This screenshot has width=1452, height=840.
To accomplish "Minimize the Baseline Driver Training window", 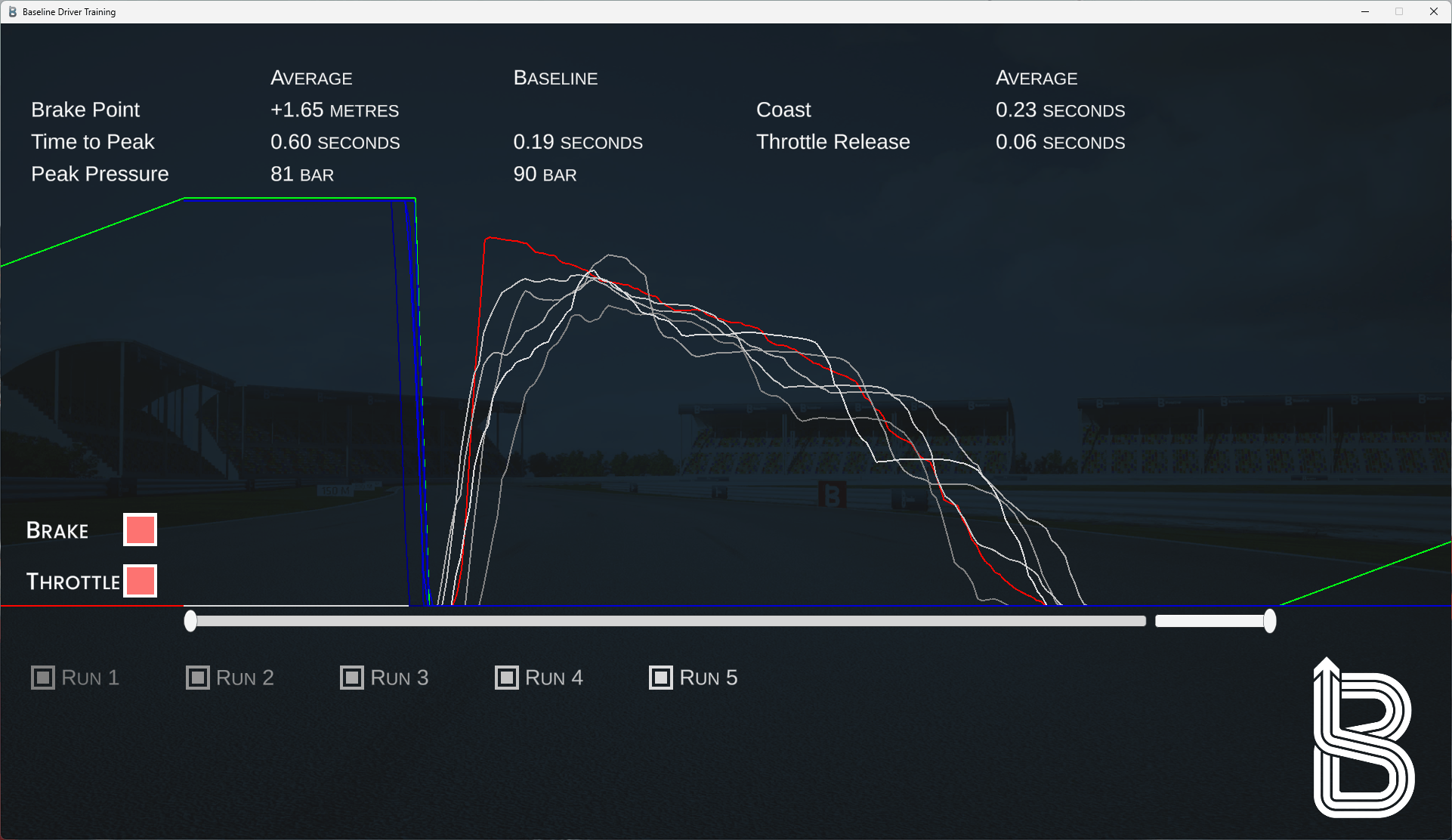I will (1365, 11).
